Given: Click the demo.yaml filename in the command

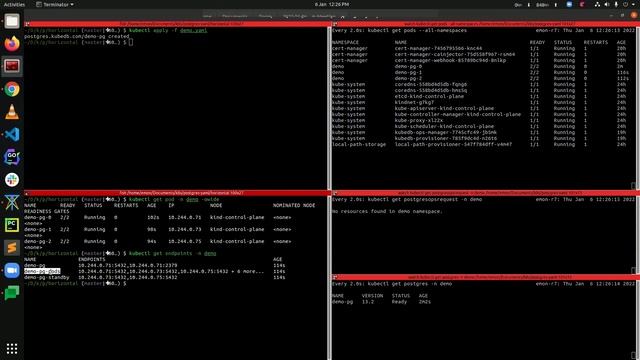Looking at the screenshot, I should [x=193, y=30].
